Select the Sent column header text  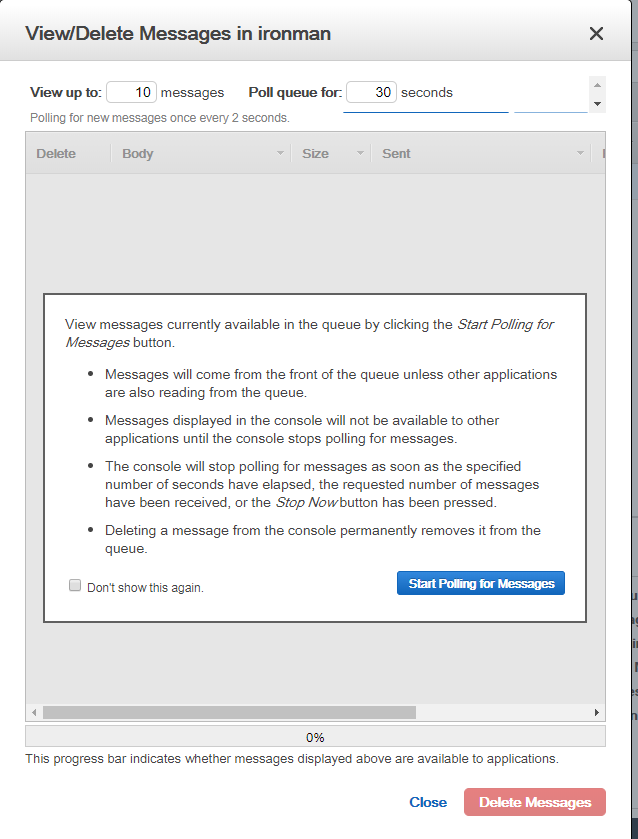pyautogui.click(x=396, y=154)
